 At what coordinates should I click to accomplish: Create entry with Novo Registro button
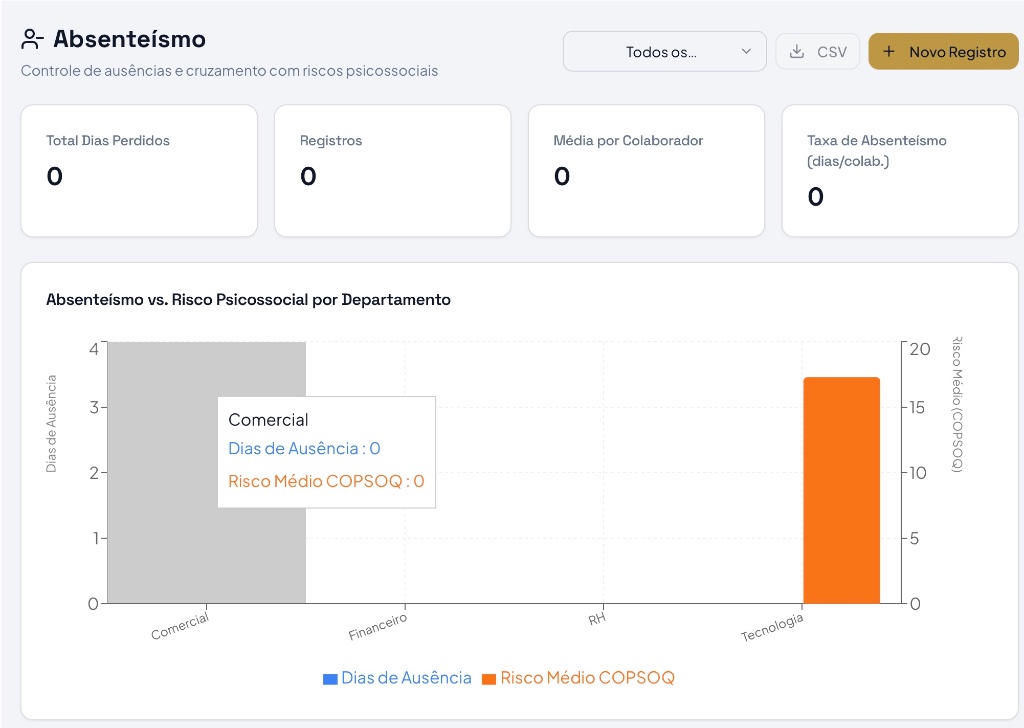tap(943, 52)
